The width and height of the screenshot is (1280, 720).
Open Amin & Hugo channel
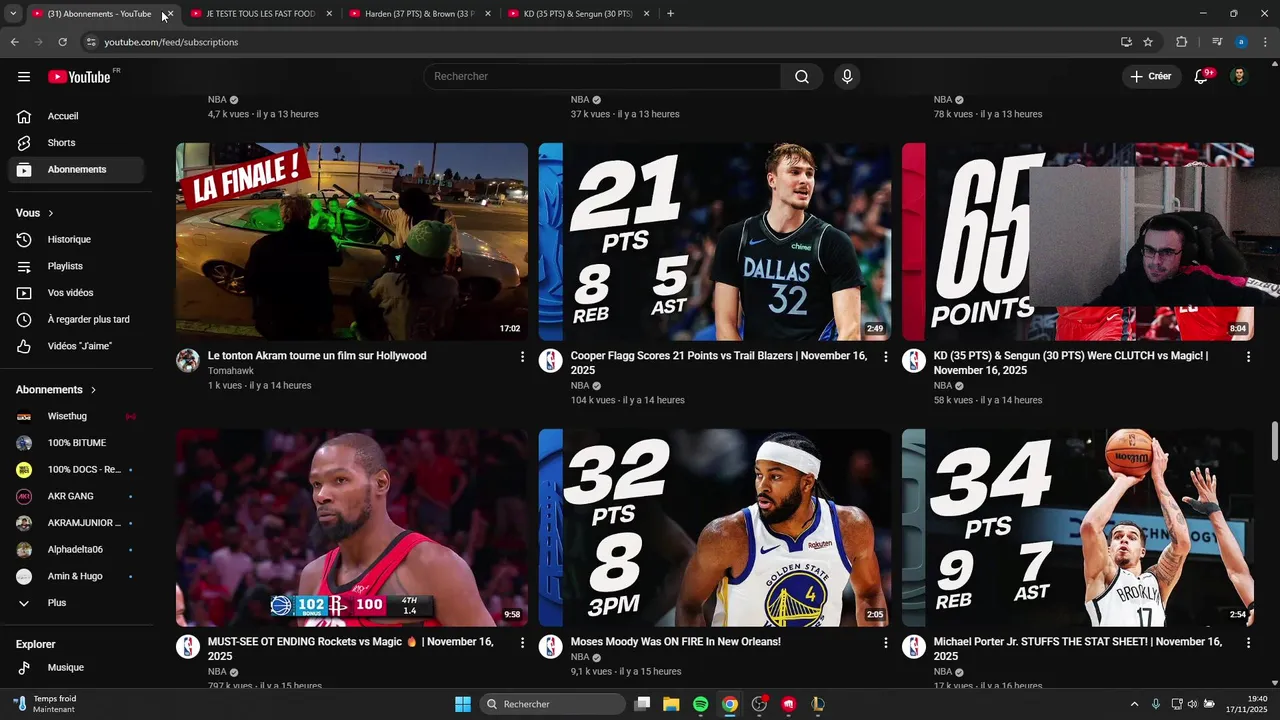76,576
